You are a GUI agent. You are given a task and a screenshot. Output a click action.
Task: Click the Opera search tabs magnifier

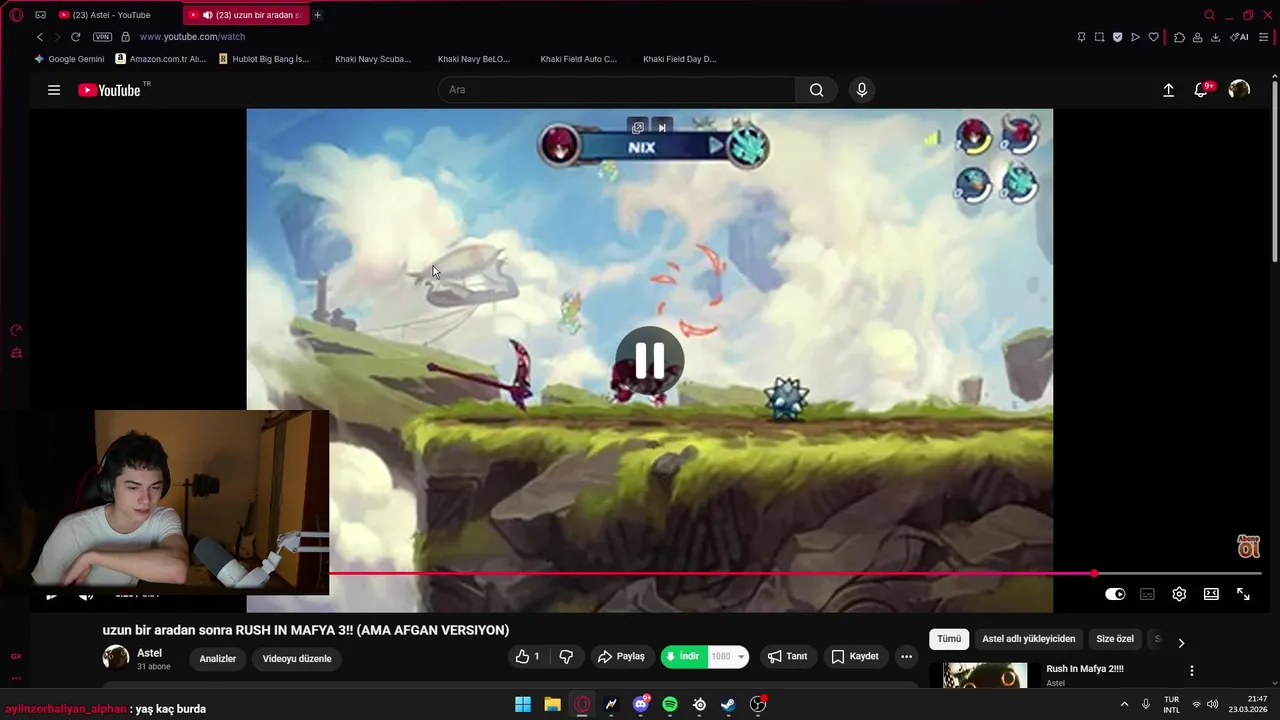click(x=1209, y=15)
